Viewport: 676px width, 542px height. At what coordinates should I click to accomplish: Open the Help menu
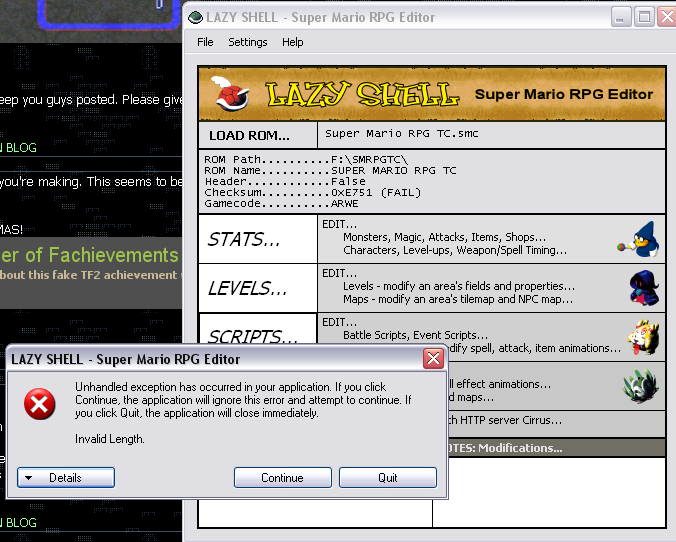click(x=292, y=42)
